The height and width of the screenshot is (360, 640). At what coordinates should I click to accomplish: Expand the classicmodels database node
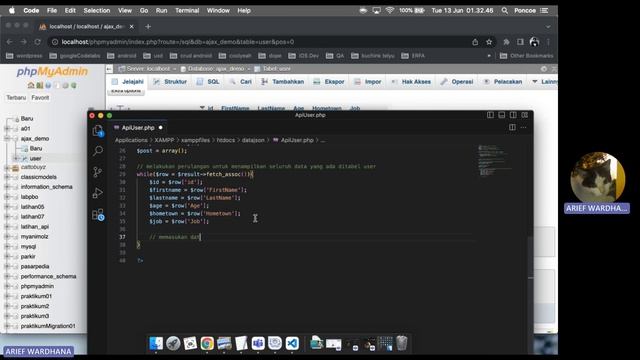(7, 177)
